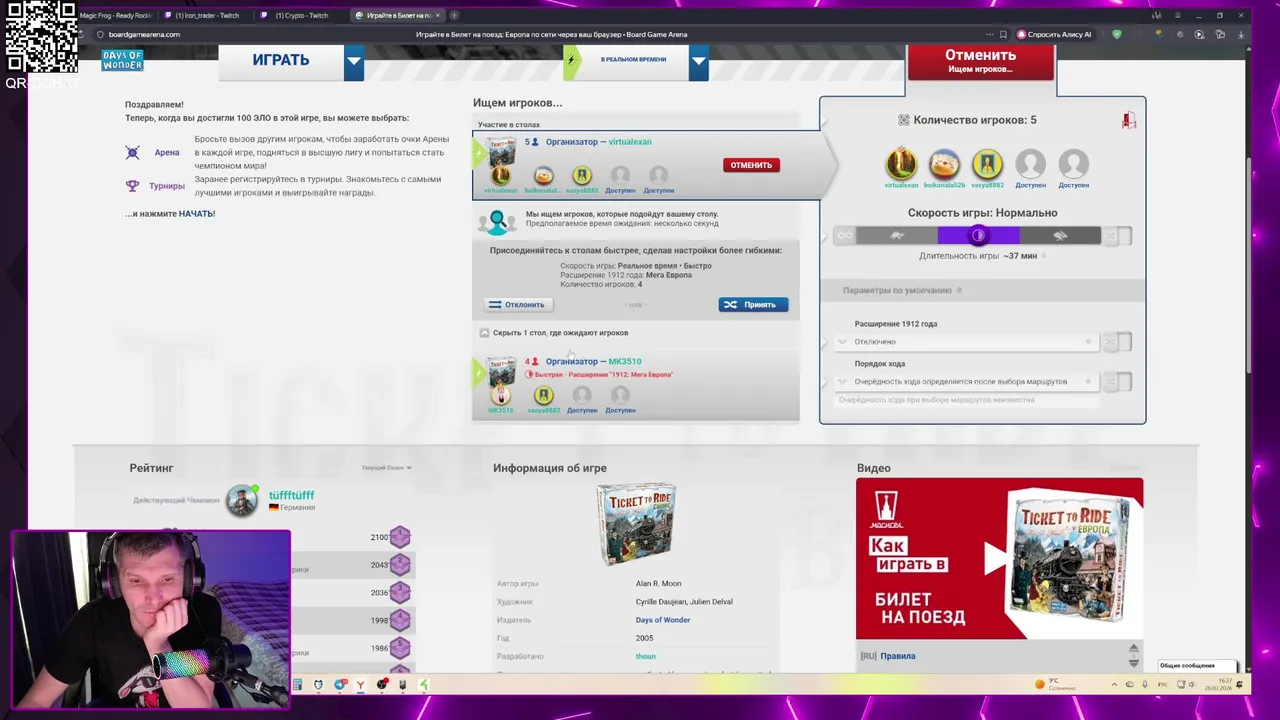This screenshot has height=720, width=1280.
Task: Click the weather icon in the taskbar
Action: (1039, 684)
